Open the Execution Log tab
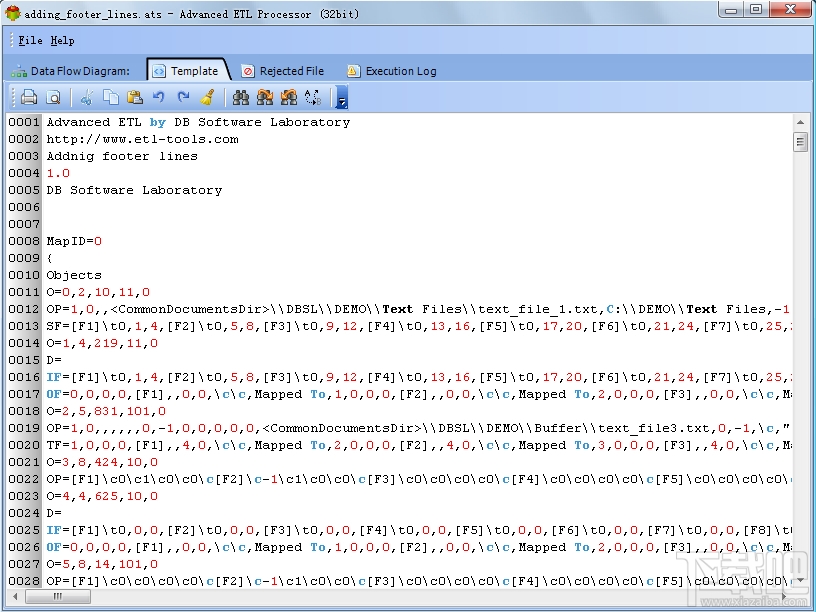This screenshot has height=612, width=816. tap(392, 71)
